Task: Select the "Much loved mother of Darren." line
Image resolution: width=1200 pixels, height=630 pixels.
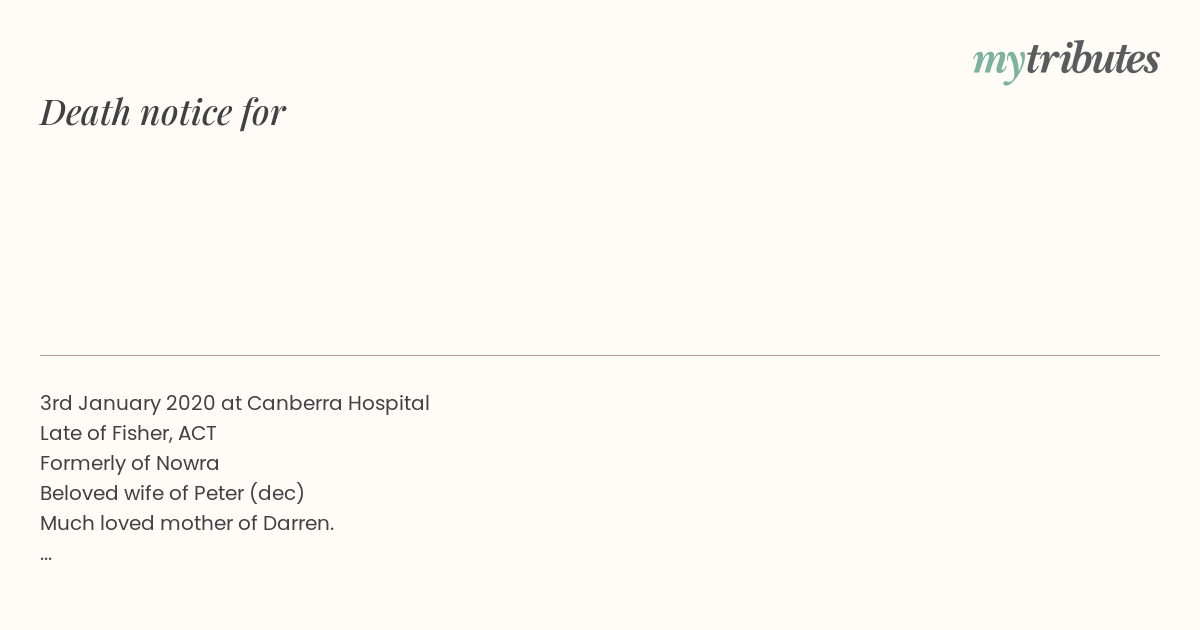Action: point(187,524)
